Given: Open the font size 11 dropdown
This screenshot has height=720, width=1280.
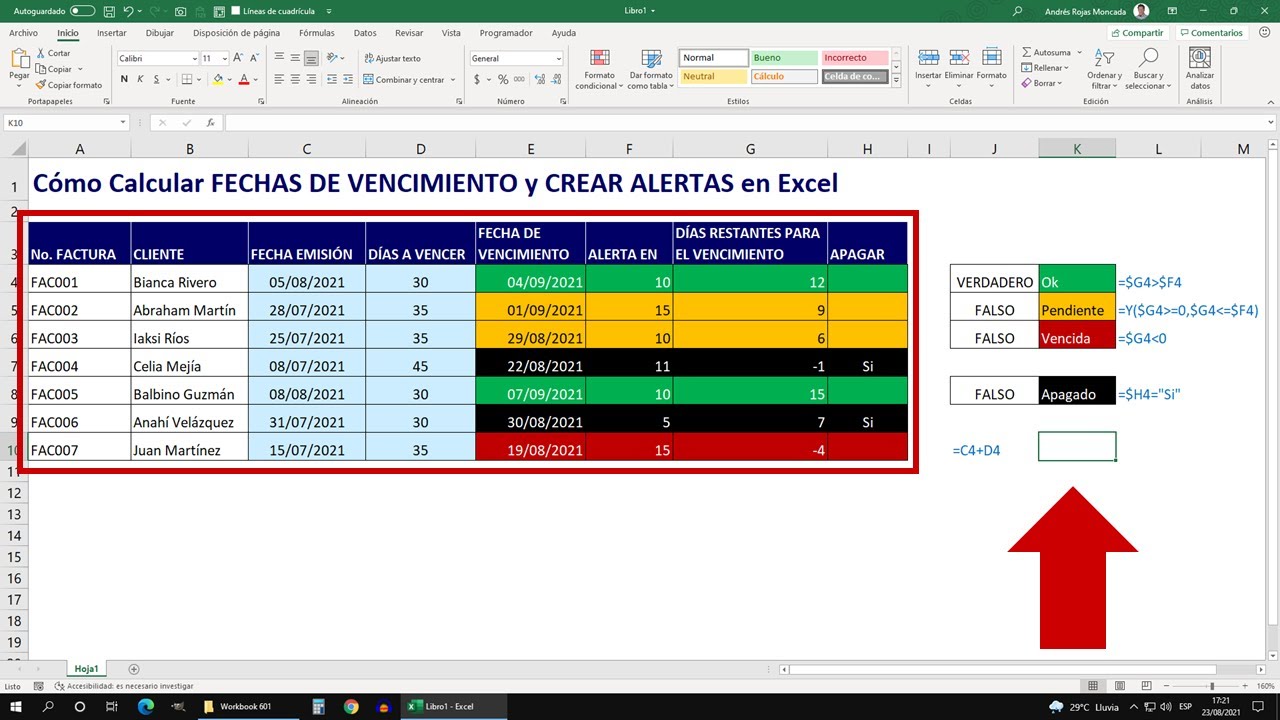Looking at the screenshot, I should [x=225, y=58].
